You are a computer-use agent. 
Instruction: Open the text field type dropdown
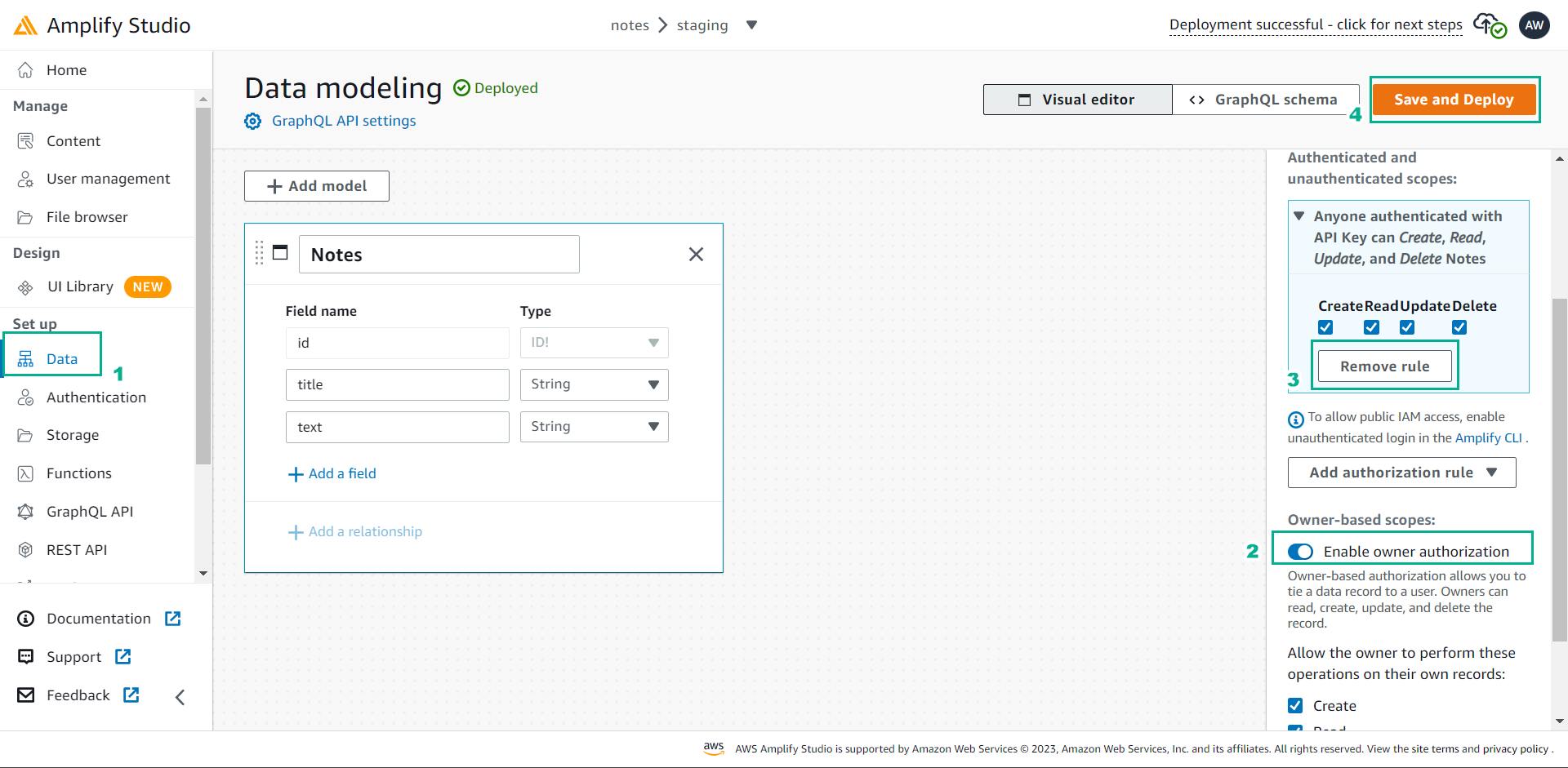(595, 427)
